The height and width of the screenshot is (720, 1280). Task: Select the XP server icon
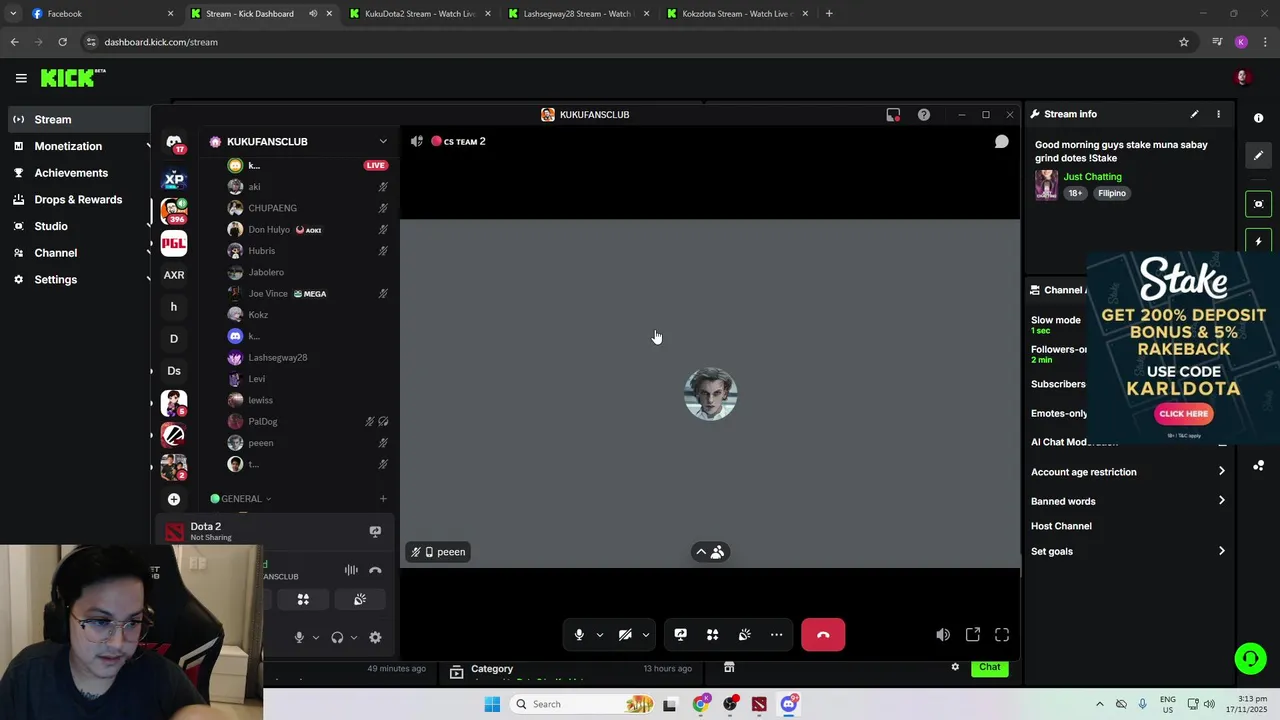pyautogui.click(x=174, y=180)
